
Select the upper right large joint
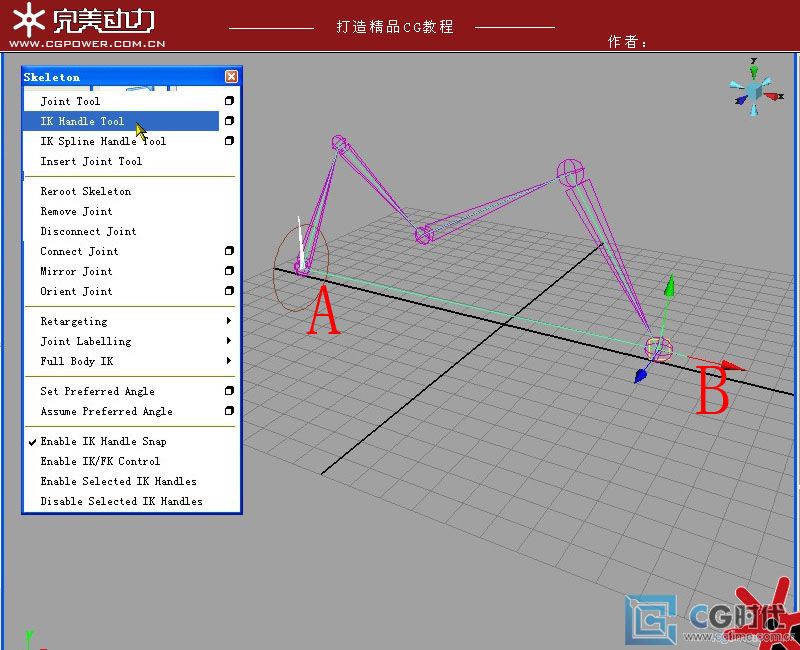[570, 172]
